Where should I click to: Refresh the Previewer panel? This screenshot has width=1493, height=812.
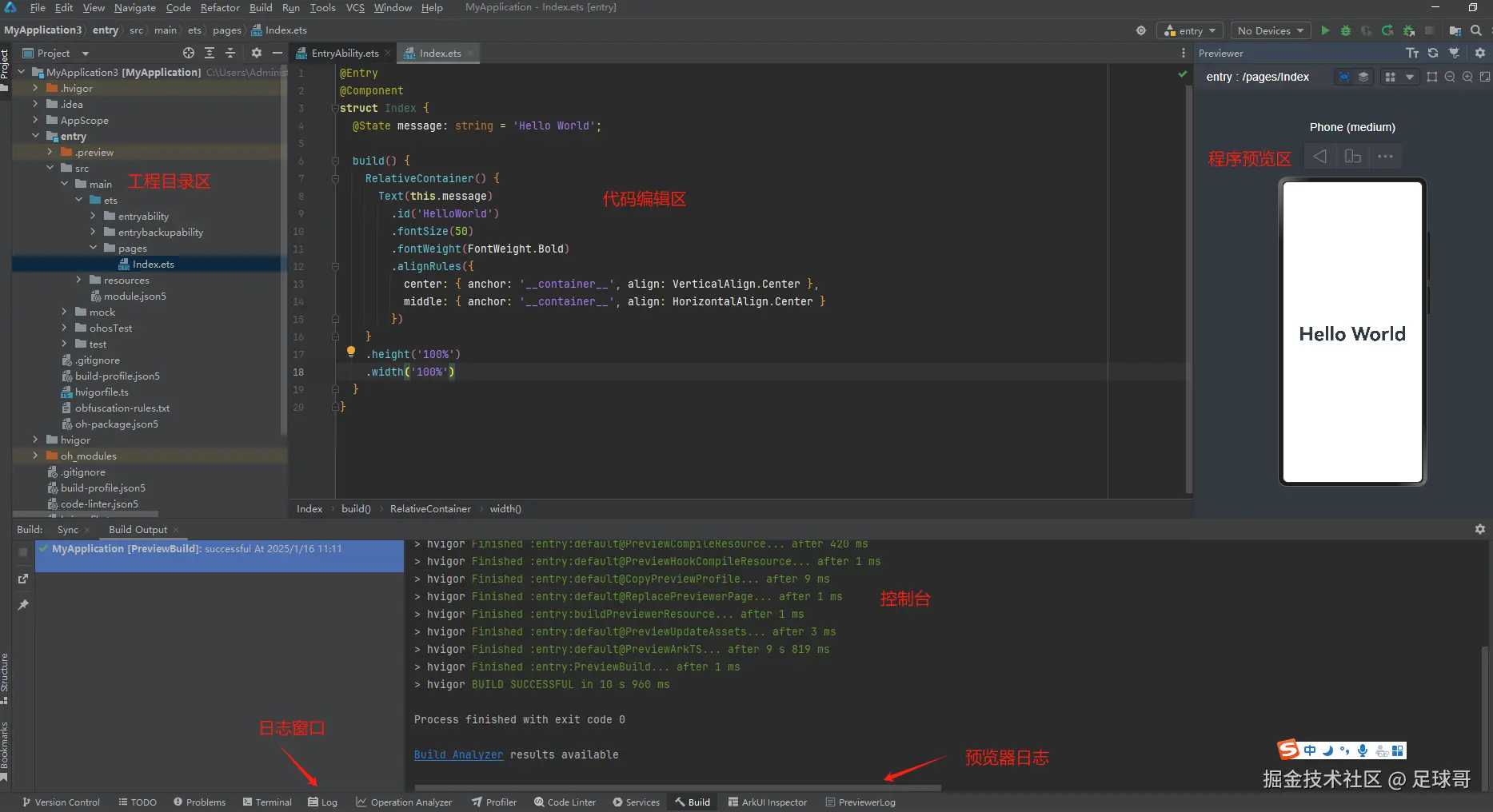coord(1433,53)
